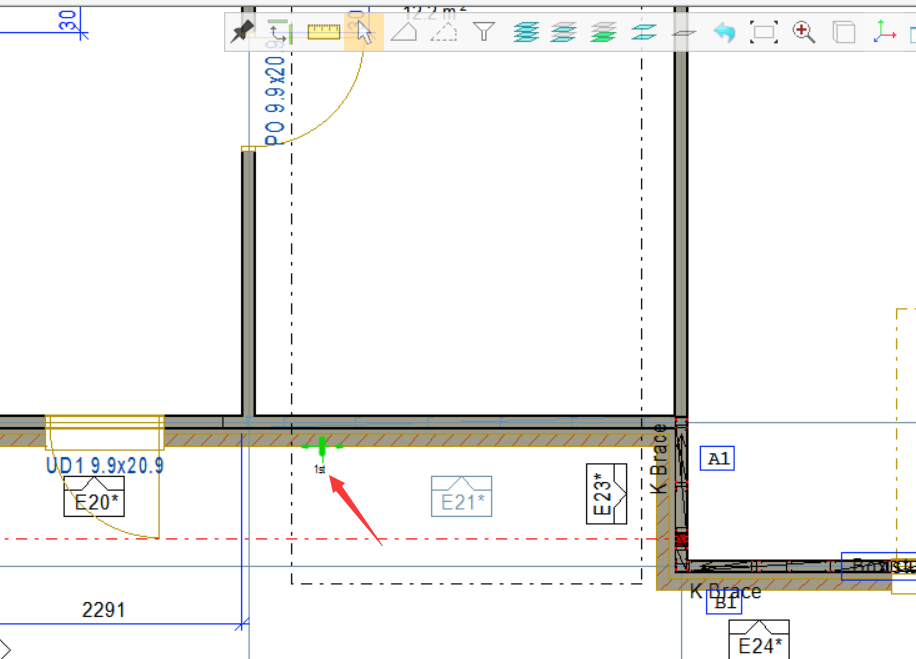Select the E24* elevation marker
This screenshot has width=916, height=659.
(759, 640)
